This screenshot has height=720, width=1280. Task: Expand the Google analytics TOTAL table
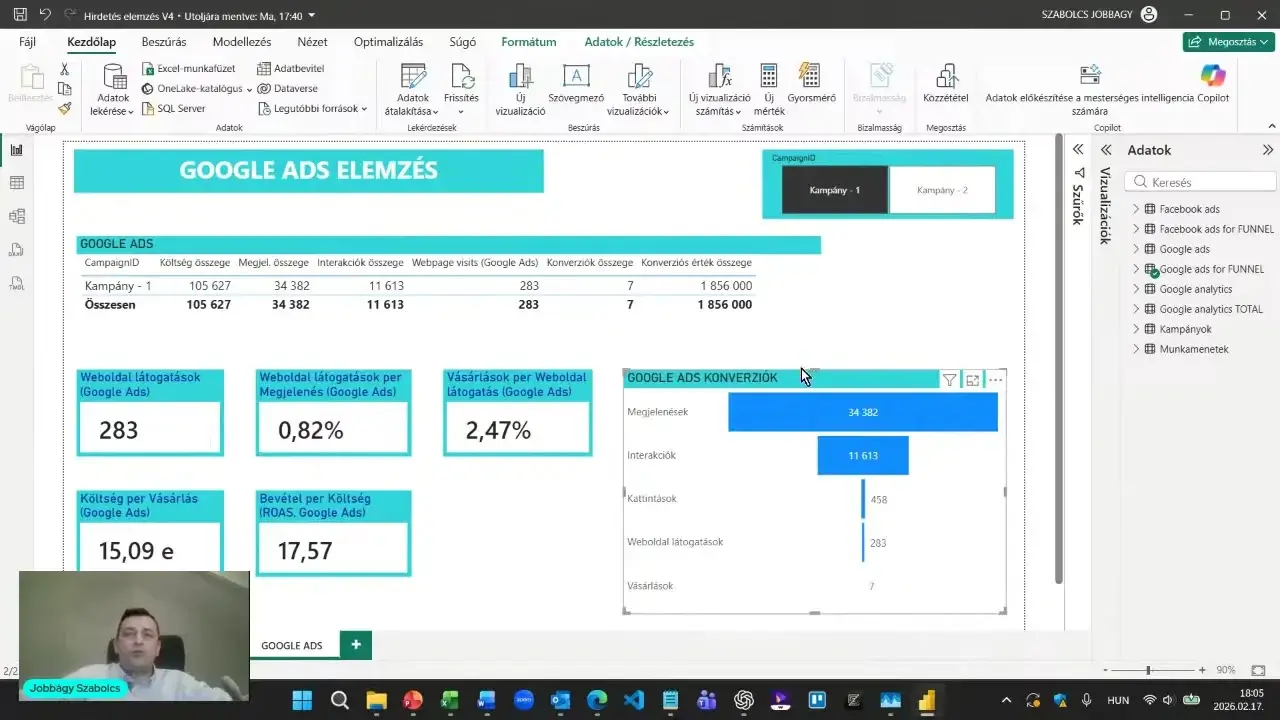tap(1136, 309)
